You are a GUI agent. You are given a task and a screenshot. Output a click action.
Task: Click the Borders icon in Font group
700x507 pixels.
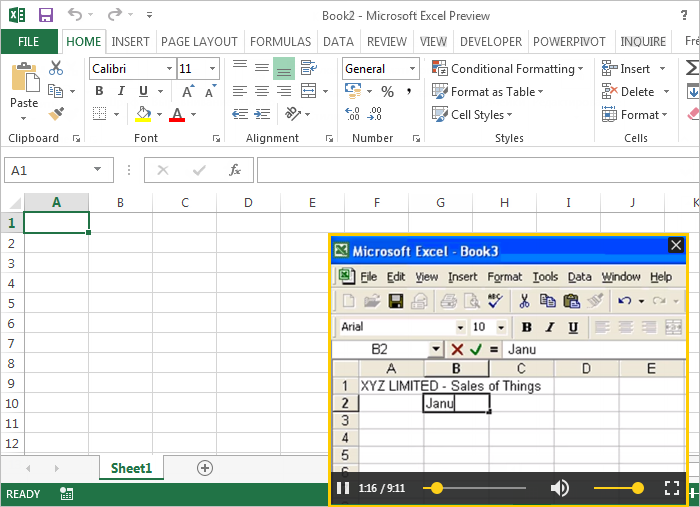(x=100, y=113)
